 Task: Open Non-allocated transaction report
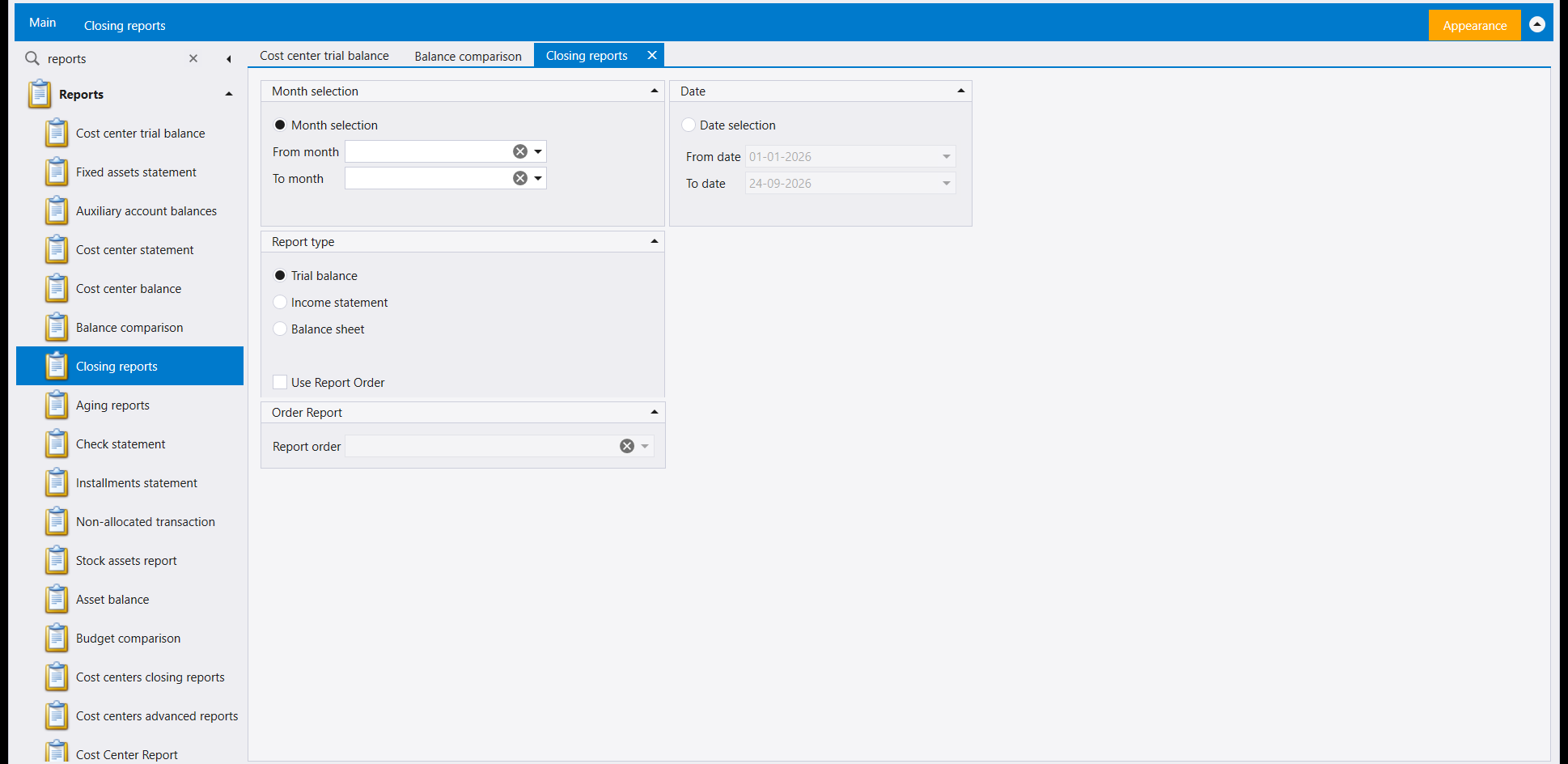[x=129, y=521]
